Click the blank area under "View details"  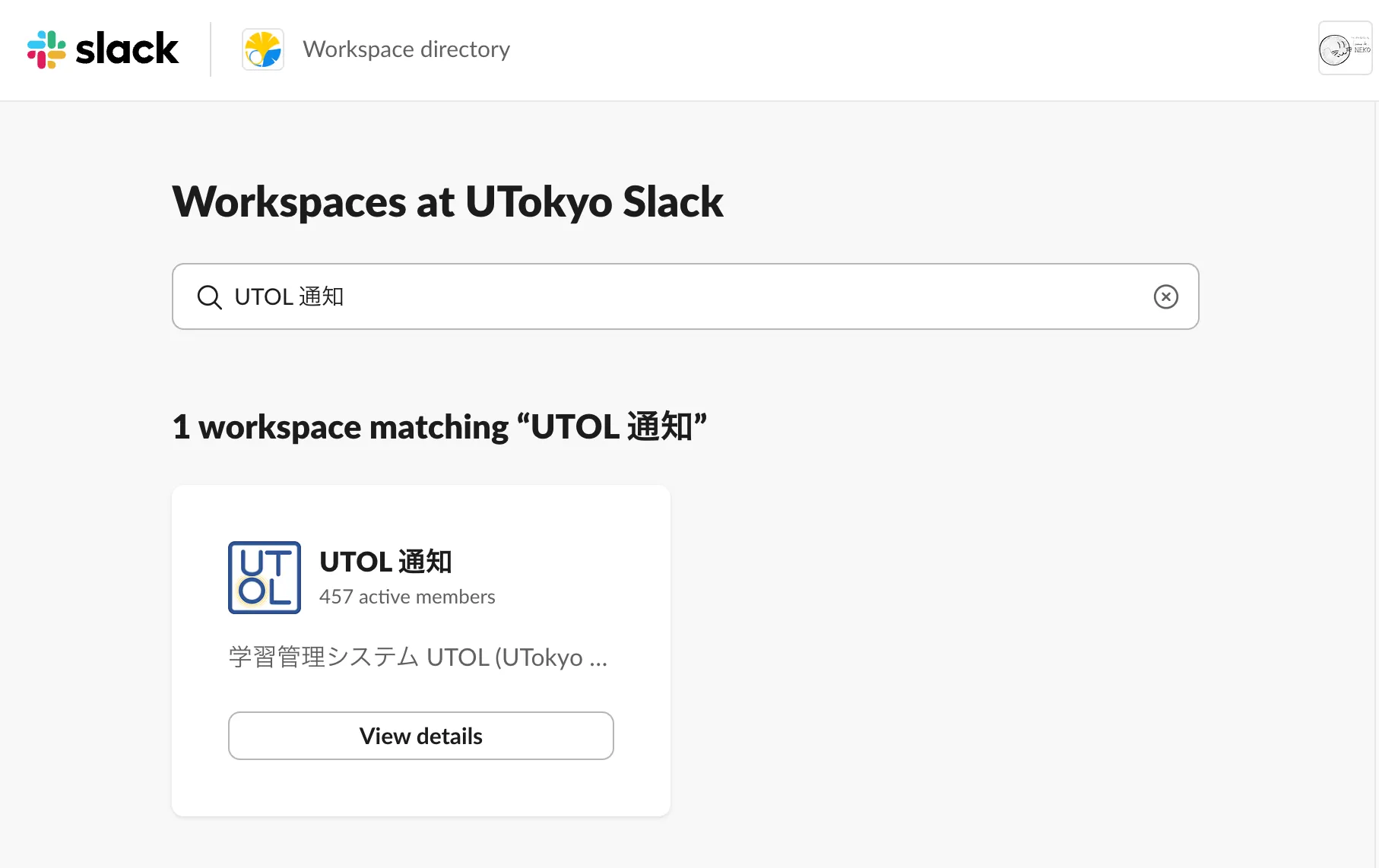click(420, 788)
